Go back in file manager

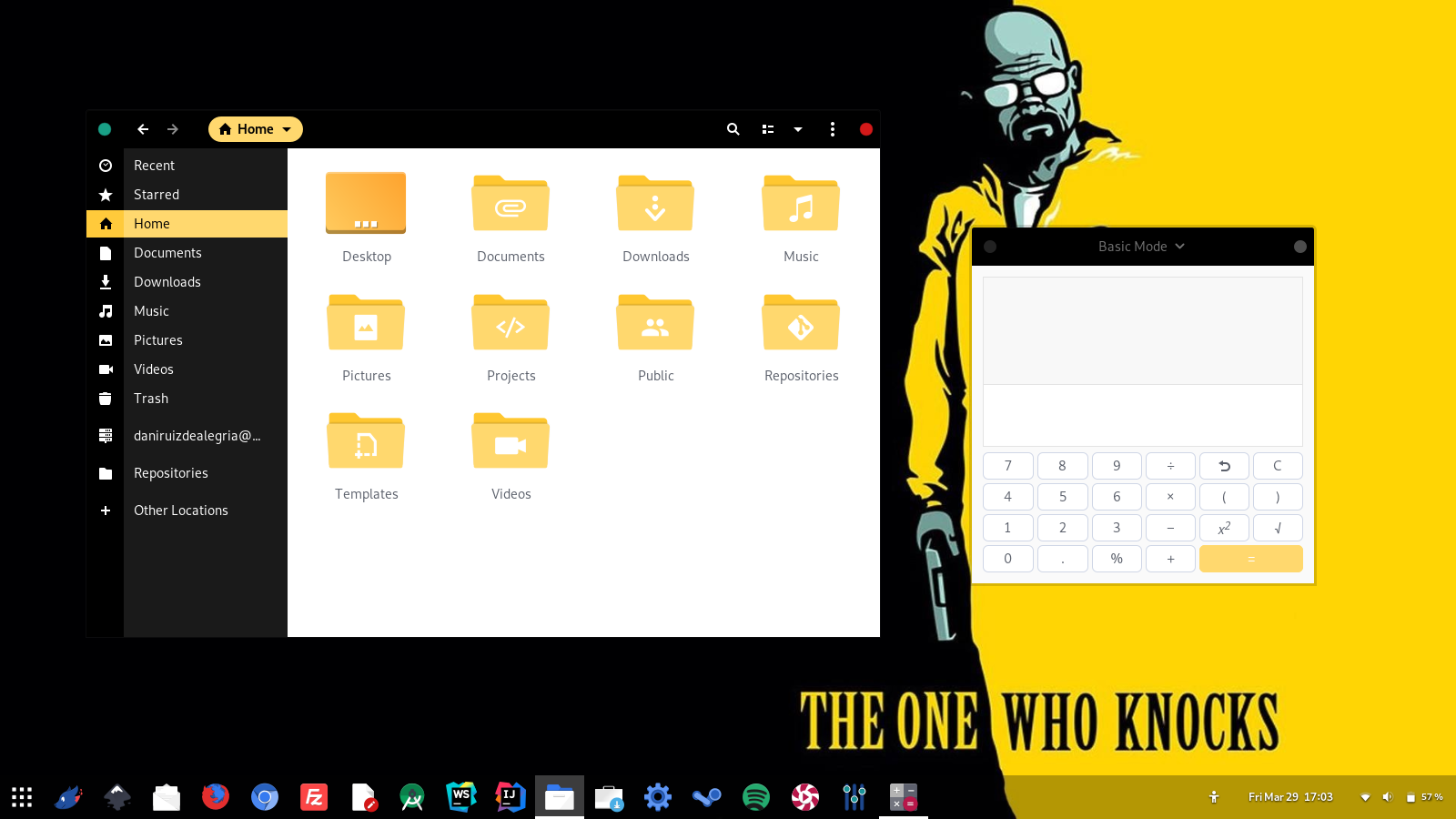[x=143, y=129]
